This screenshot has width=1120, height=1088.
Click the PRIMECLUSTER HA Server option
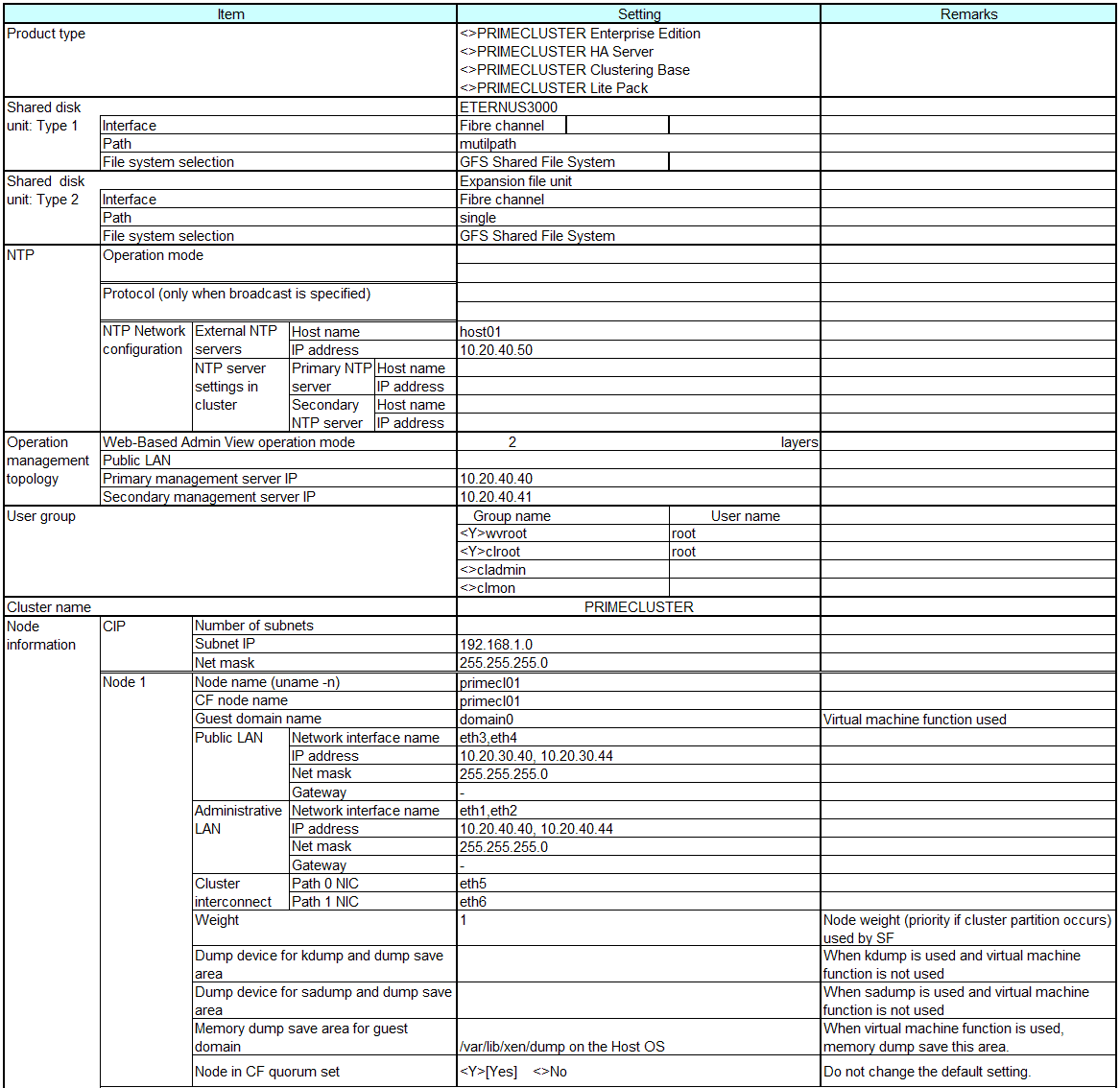click(x=557, y=52)
